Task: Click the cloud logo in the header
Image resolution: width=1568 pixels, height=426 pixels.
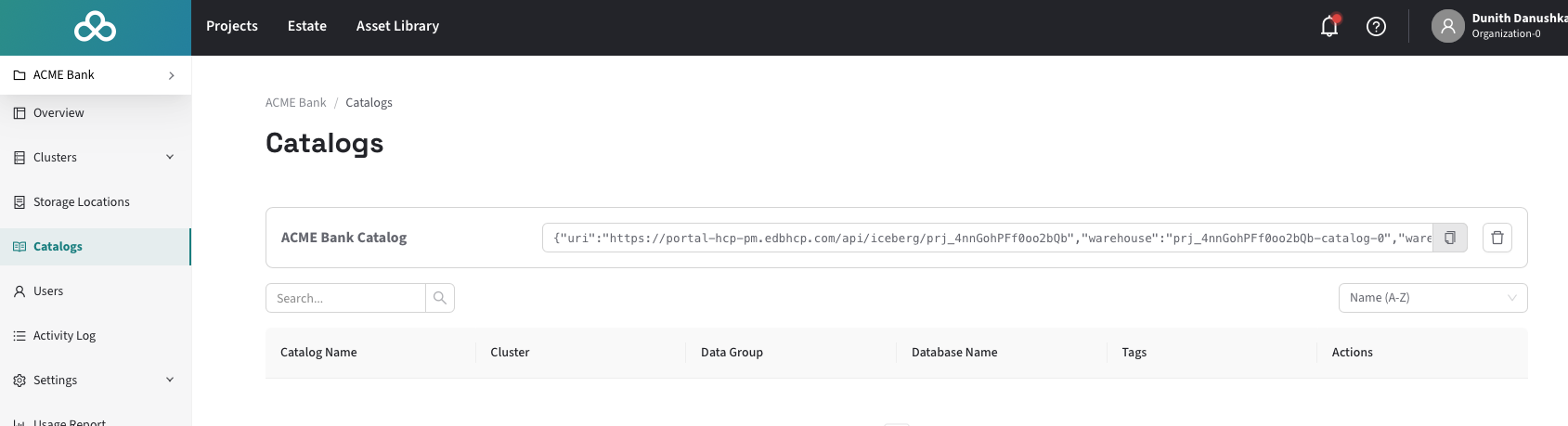Action: (96, 27)
